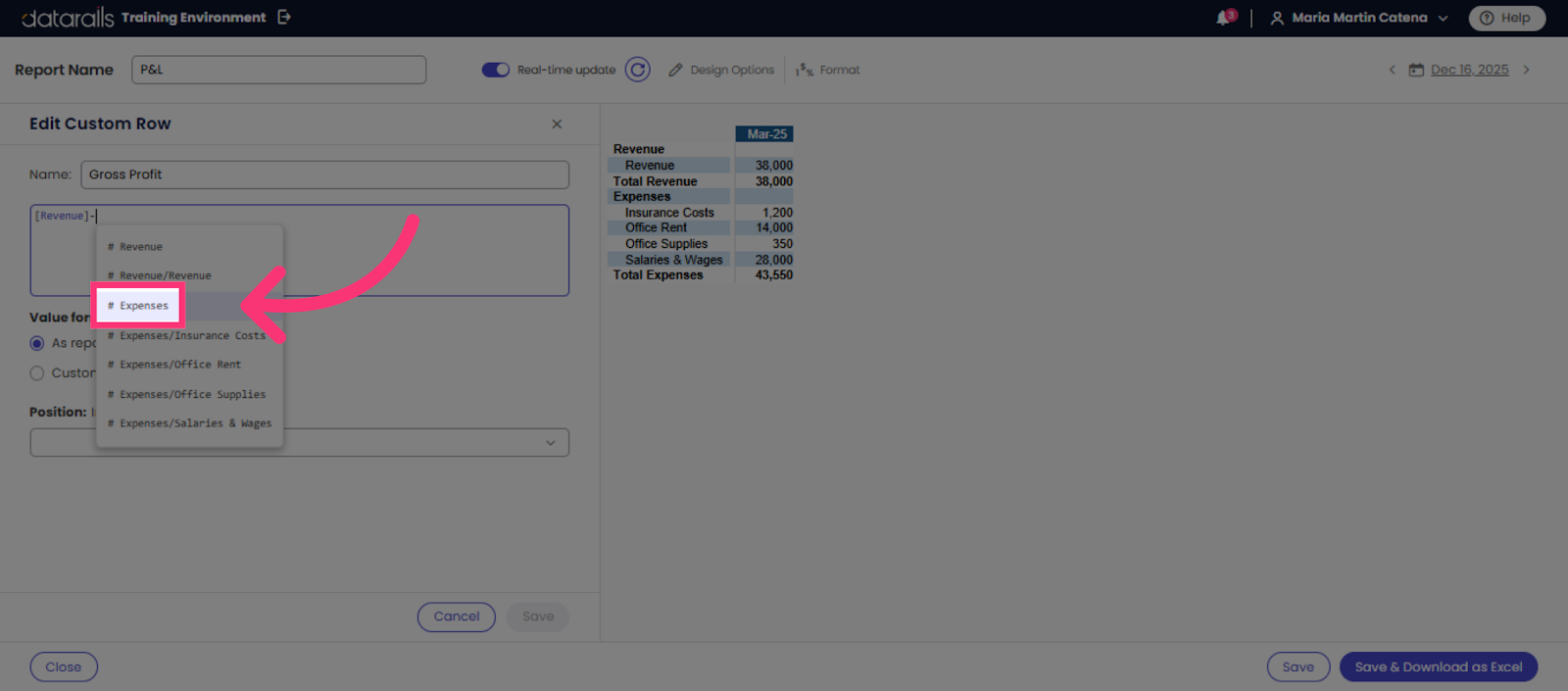The image size is (1568, 691).
Task: Click the refresh report circular arrow icon
Action: click(638, 70)
